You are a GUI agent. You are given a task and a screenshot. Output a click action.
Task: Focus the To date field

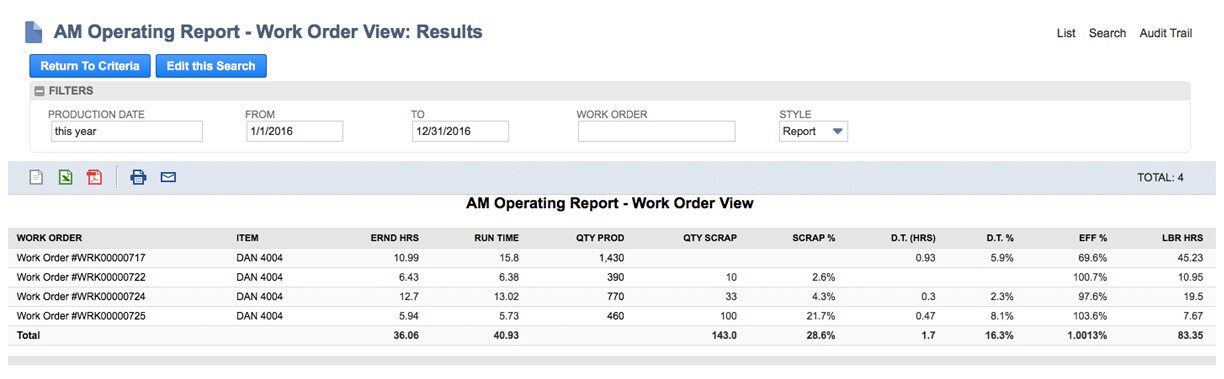(x=461, y=131)
